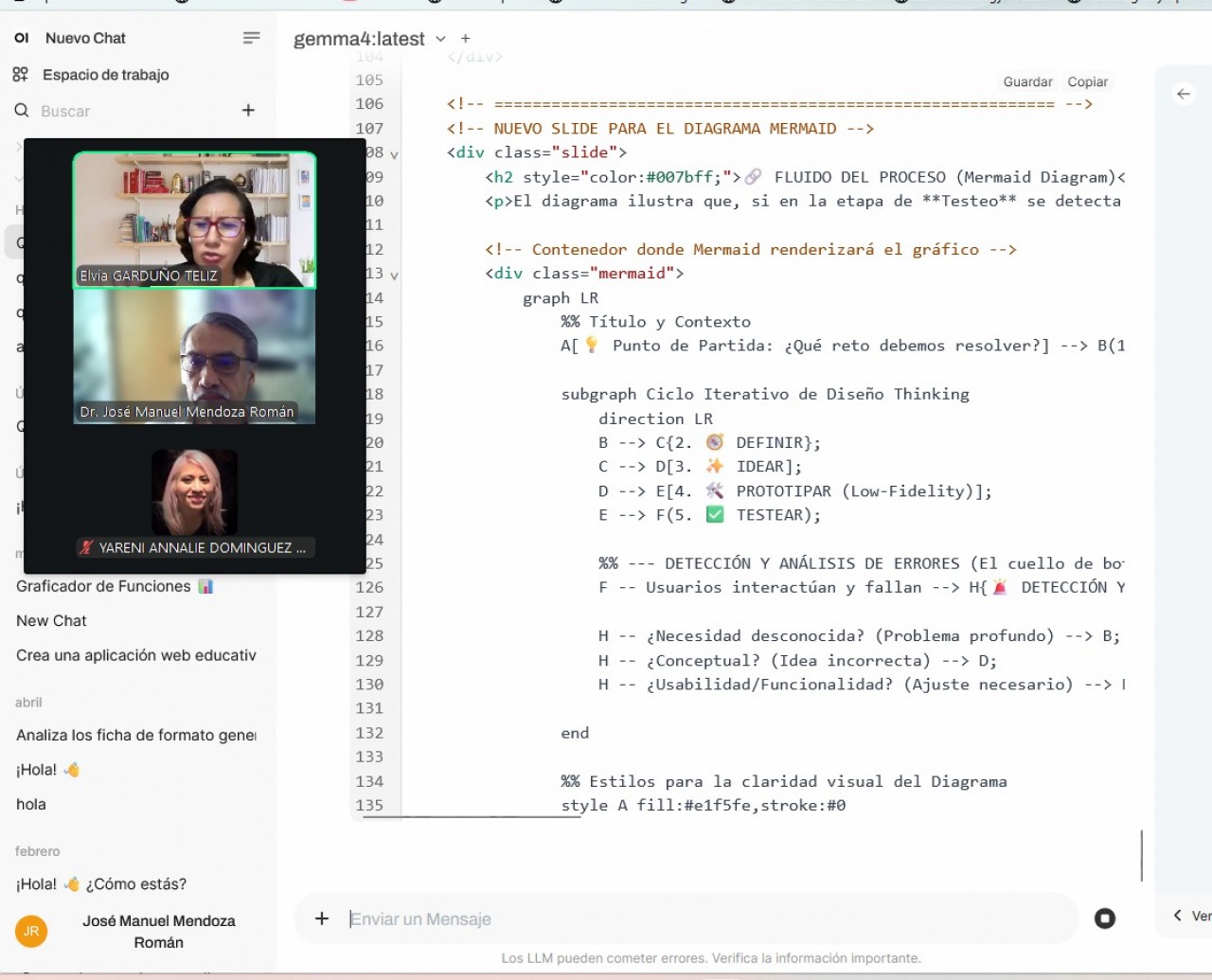Image resolution: width=1212 pixels, height=980 pixels.
Task: Click the abril section label
Action: pos(28,703)
